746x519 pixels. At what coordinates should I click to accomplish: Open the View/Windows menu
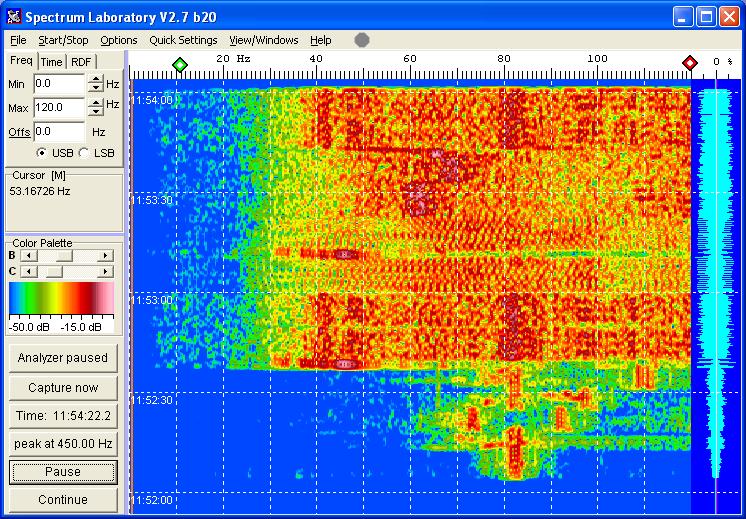(264, 40)
